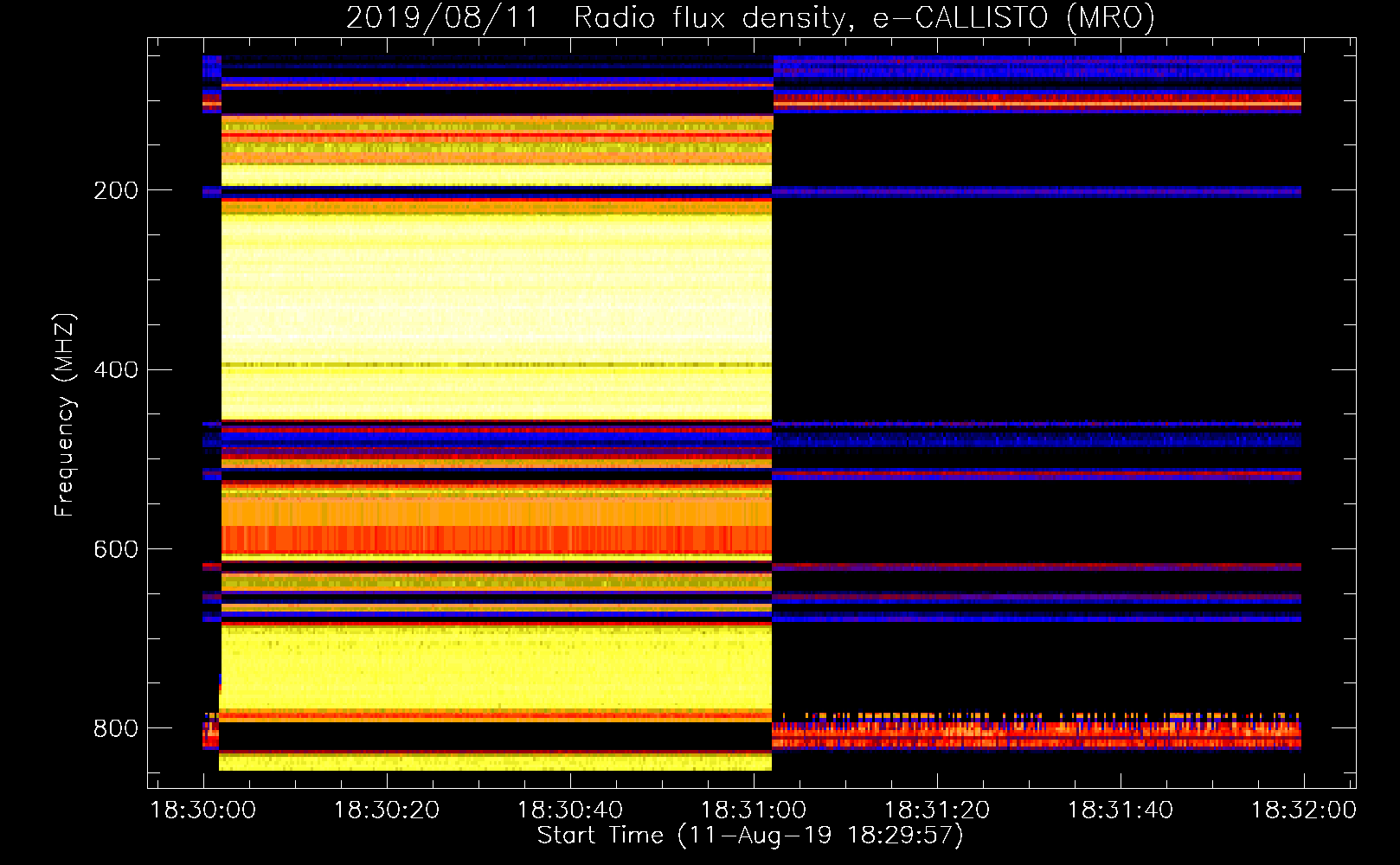Click the '18:31:40' time tick label
This screenshot has height=865, width=1400.
click(1121, 811)
